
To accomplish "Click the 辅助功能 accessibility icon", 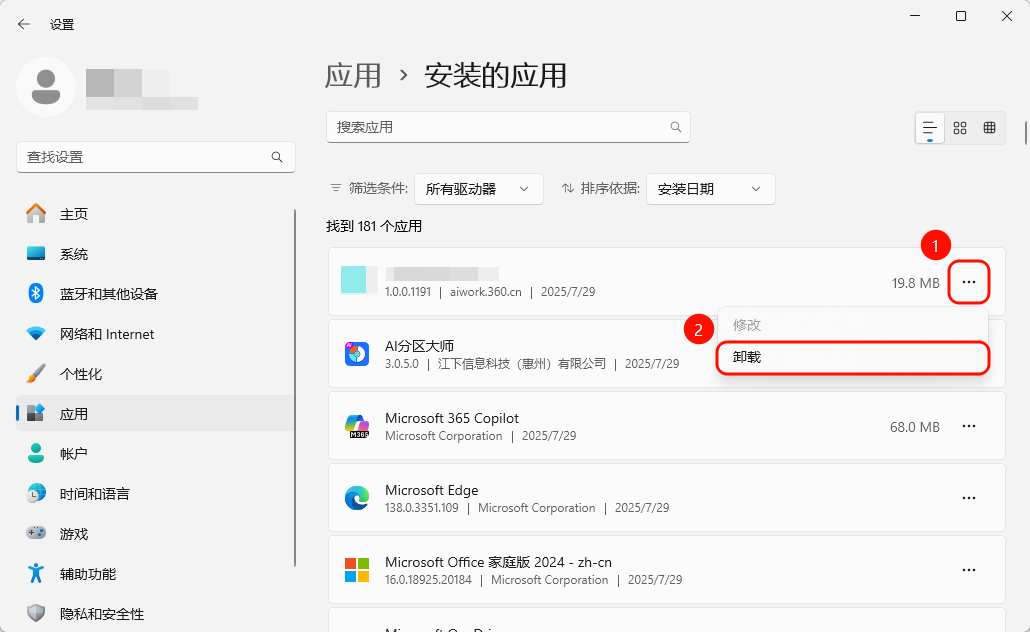I will point(36,574).
